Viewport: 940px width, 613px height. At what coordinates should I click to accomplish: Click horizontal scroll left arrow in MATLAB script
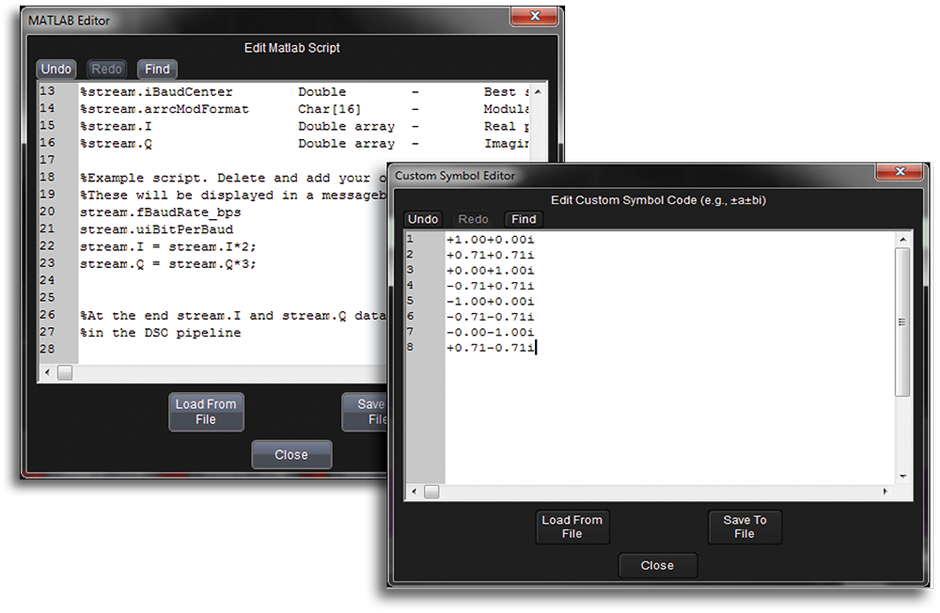coord(47,372)
